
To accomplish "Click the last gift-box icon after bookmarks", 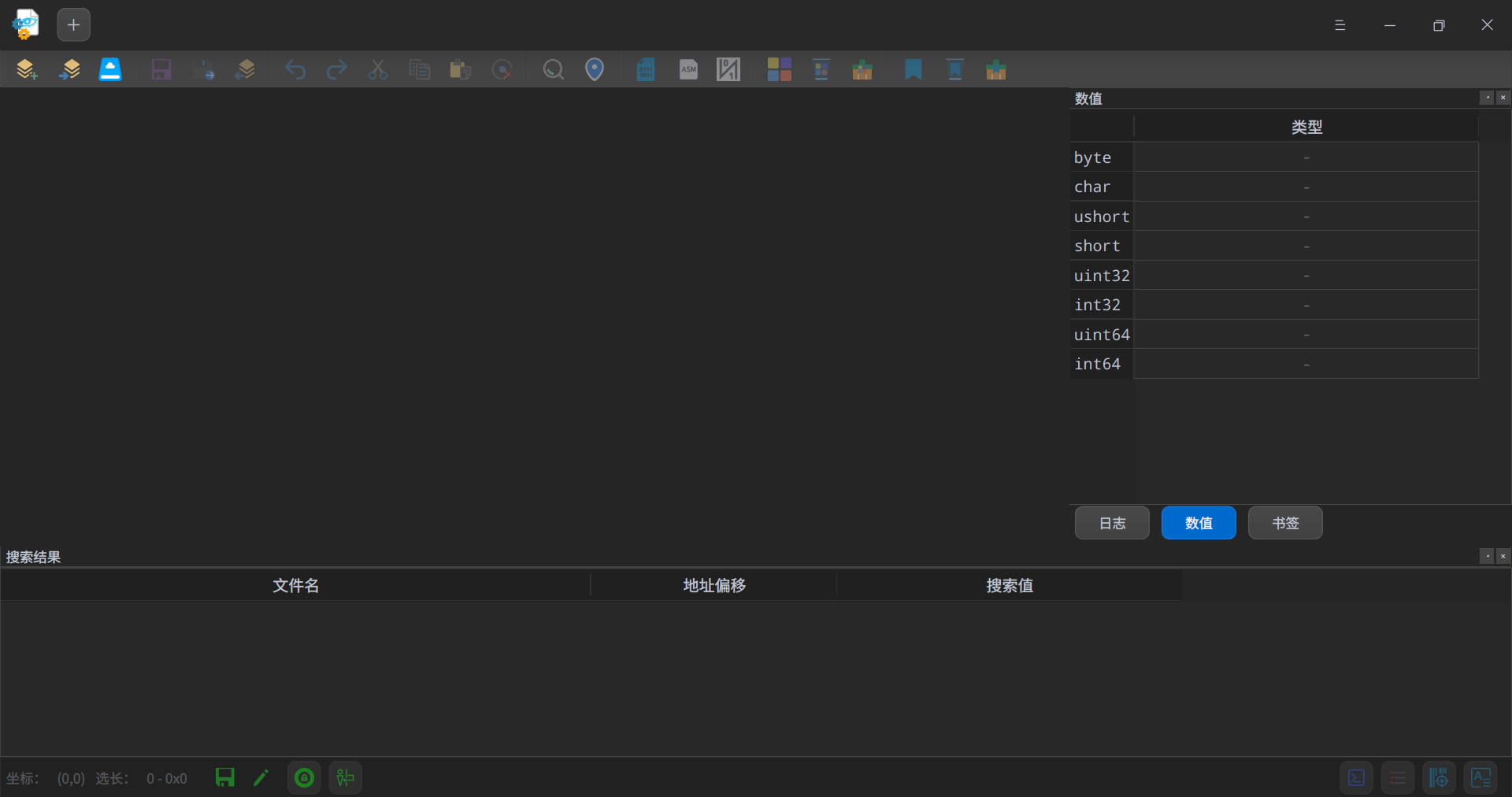I will point(996,69).
